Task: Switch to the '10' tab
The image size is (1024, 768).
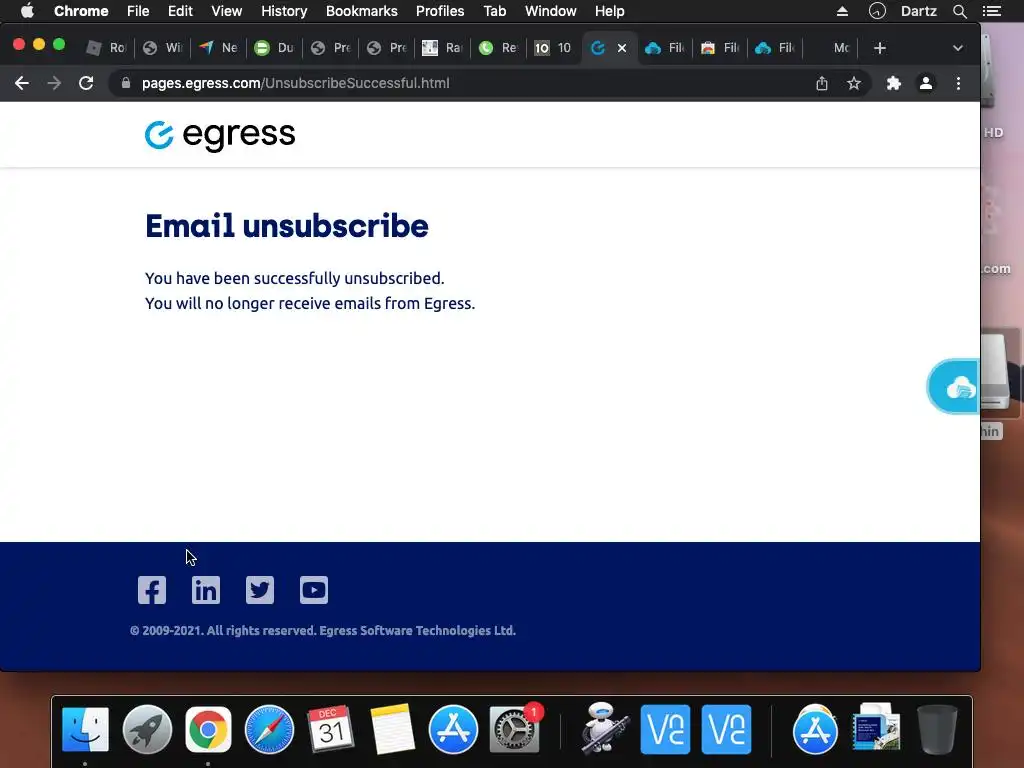Action: tap(553, 48)
